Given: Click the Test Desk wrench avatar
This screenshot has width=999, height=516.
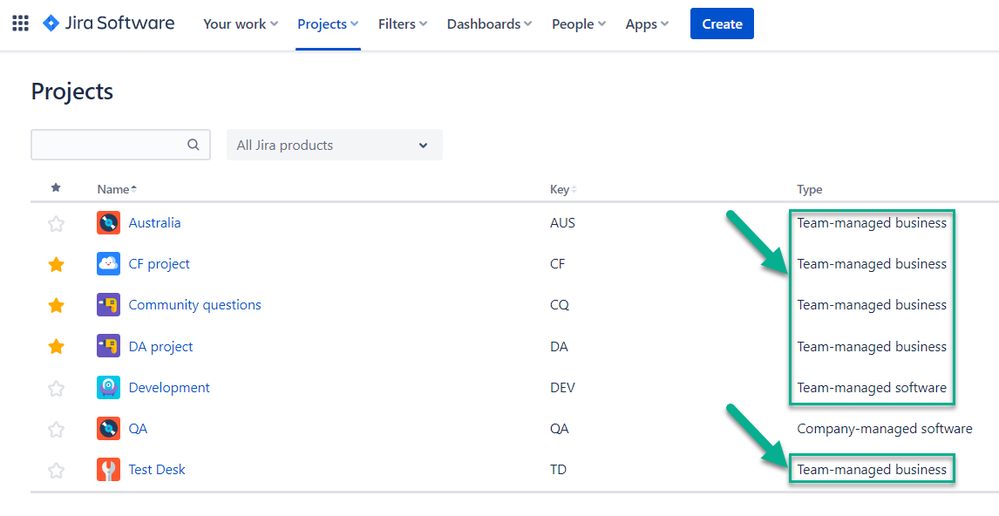Looking at the screenshot, I should click(108, 469).
